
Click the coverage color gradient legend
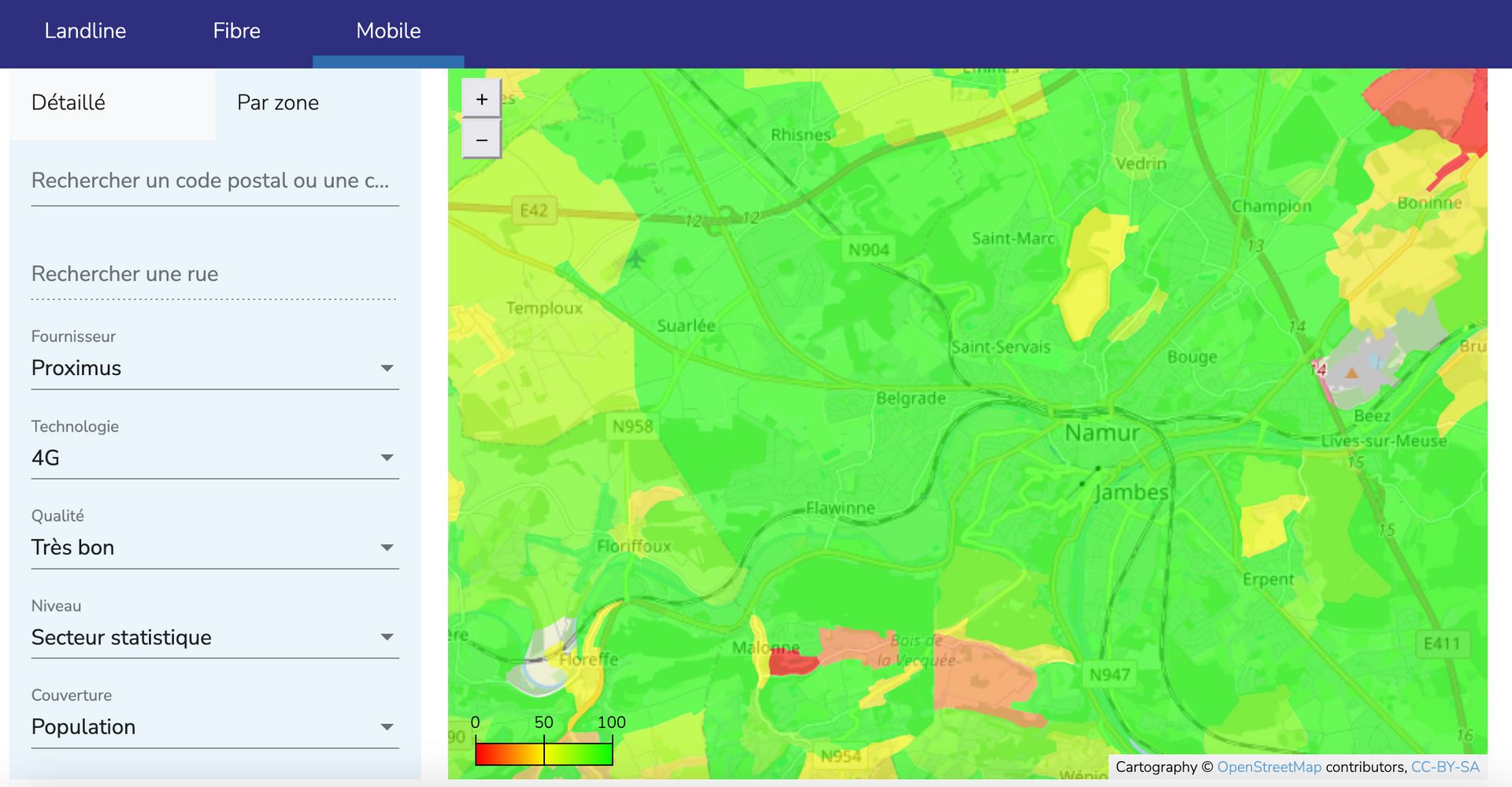(x=544, y=754)
